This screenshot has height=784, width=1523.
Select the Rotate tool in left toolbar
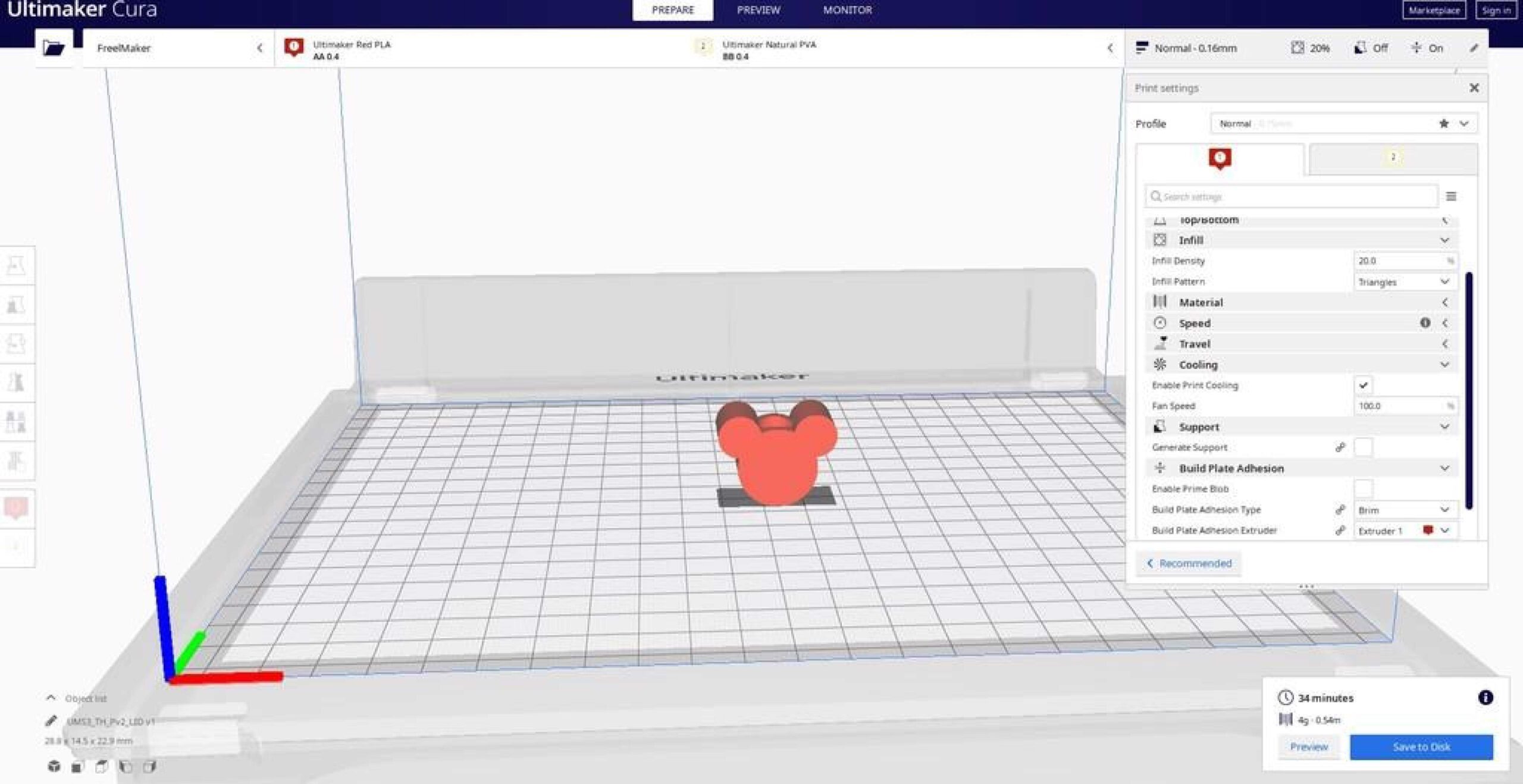tap(17, 344)
